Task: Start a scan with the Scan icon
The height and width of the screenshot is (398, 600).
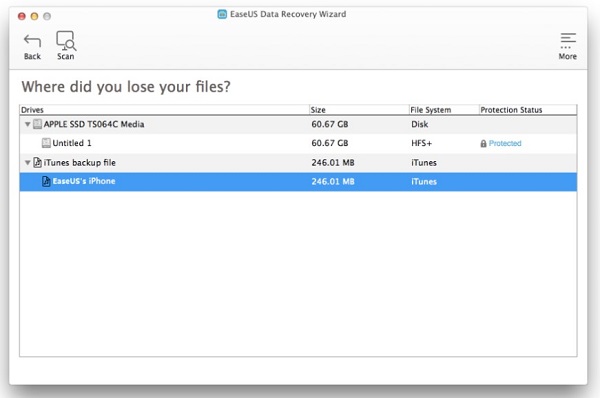Action: pyautogui.click(x=66, y=41)
